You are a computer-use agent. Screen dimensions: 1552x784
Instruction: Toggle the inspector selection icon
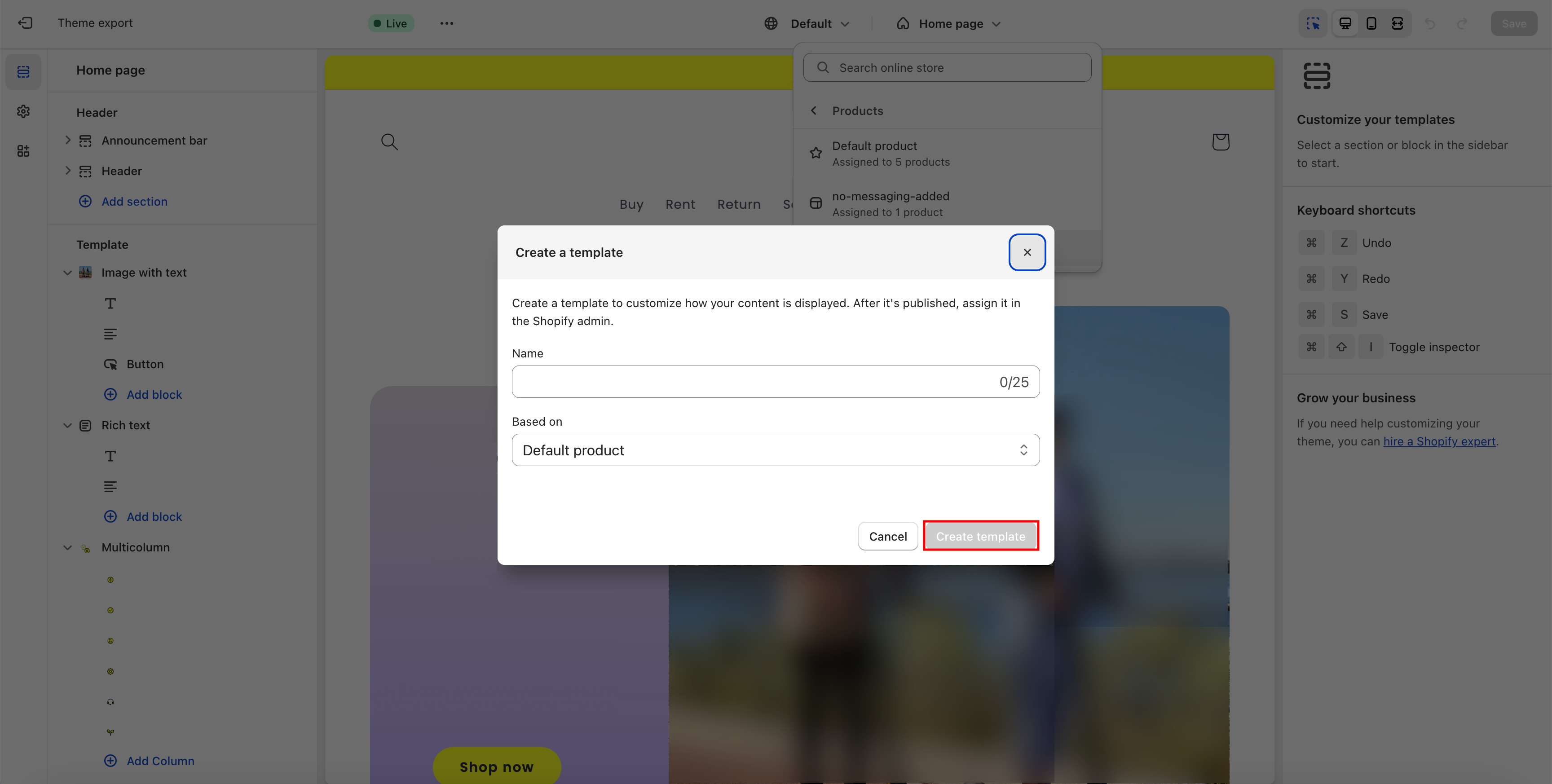point(1313,23)
